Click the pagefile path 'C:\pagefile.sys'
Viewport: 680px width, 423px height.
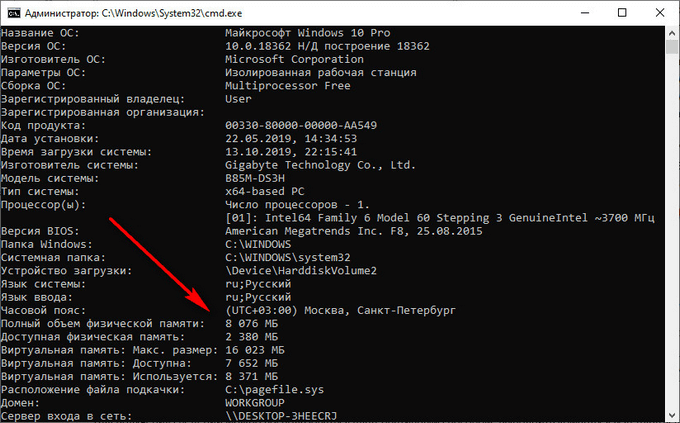point(275,390)
